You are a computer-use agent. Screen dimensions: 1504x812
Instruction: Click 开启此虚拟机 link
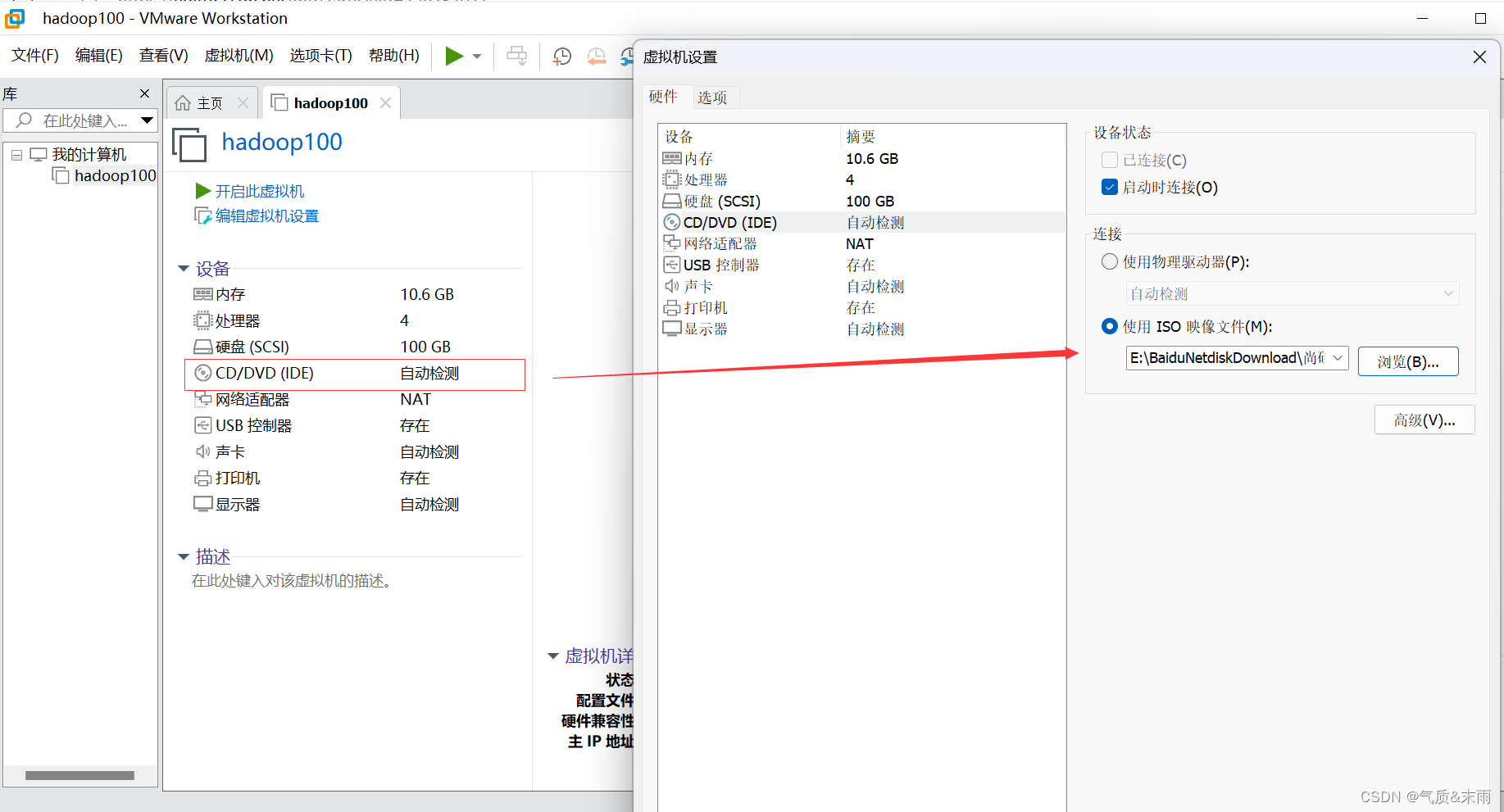point(259,191)
